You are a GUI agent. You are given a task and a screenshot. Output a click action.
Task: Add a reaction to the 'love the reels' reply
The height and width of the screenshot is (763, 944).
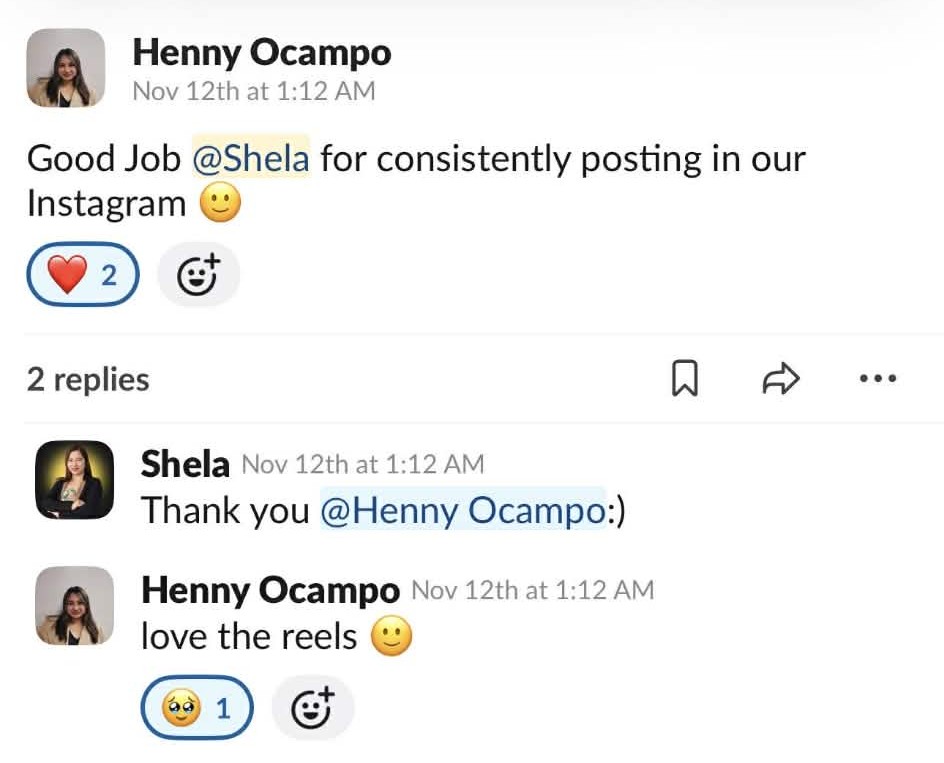(x=312, y=708)
